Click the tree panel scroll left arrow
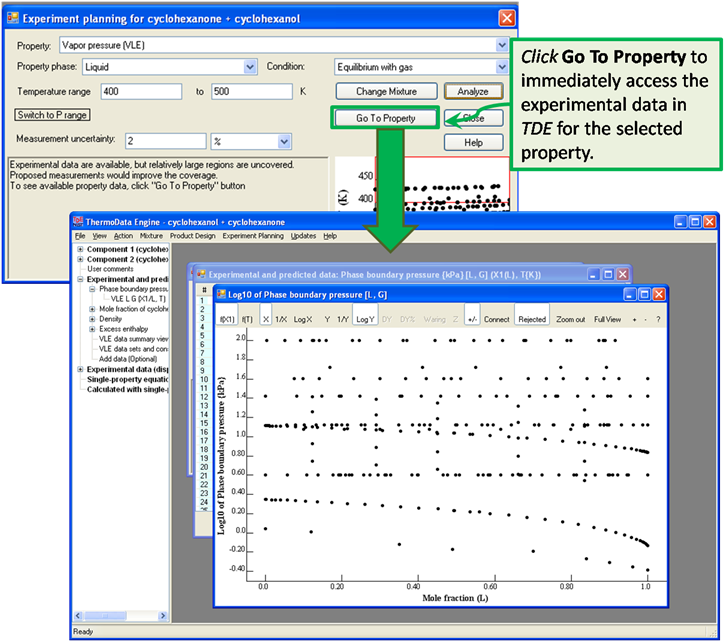Screen dimensions: 727x642 click(78, 616)
